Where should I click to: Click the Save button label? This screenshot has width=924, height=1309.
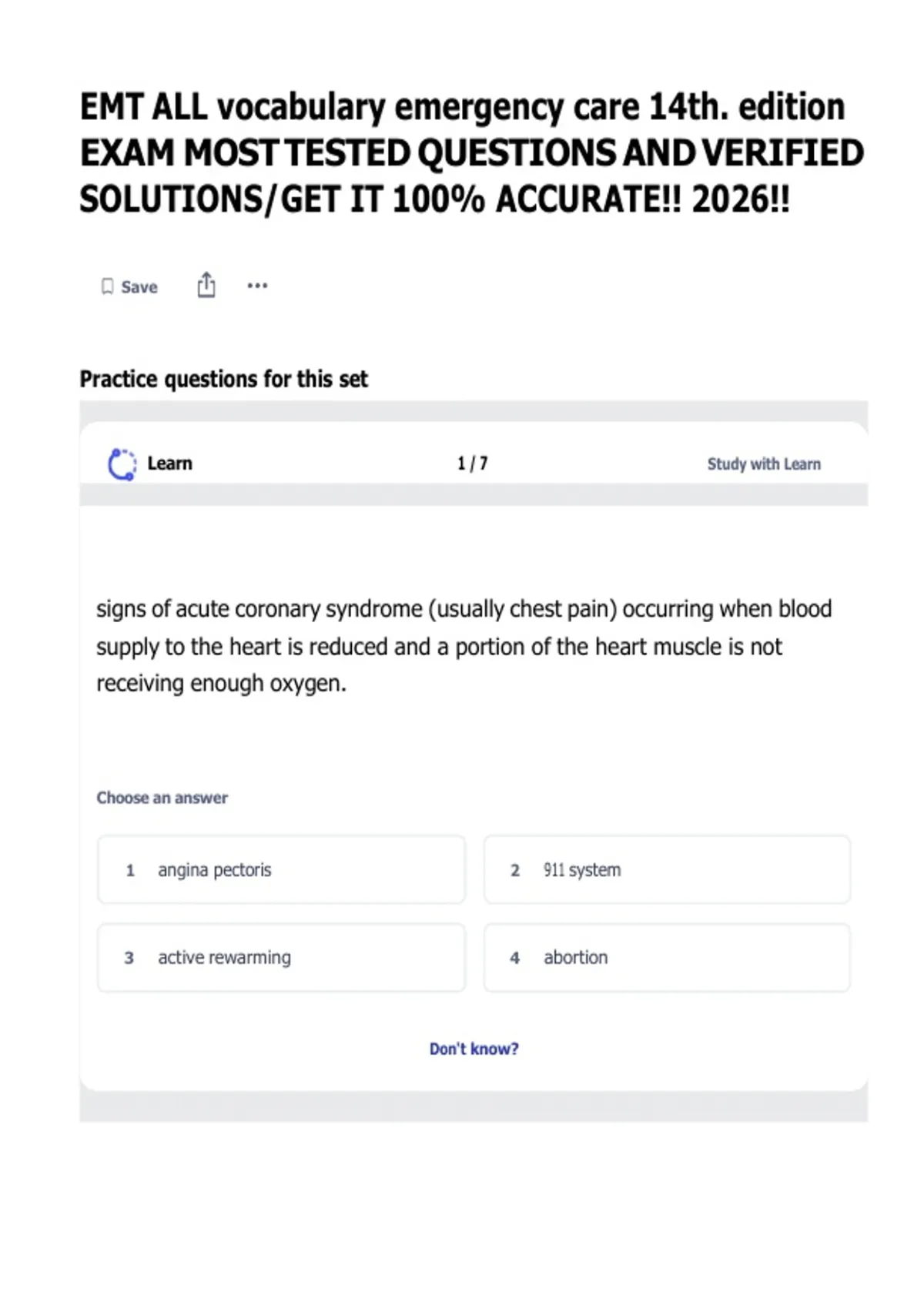(x=139, y=287)
